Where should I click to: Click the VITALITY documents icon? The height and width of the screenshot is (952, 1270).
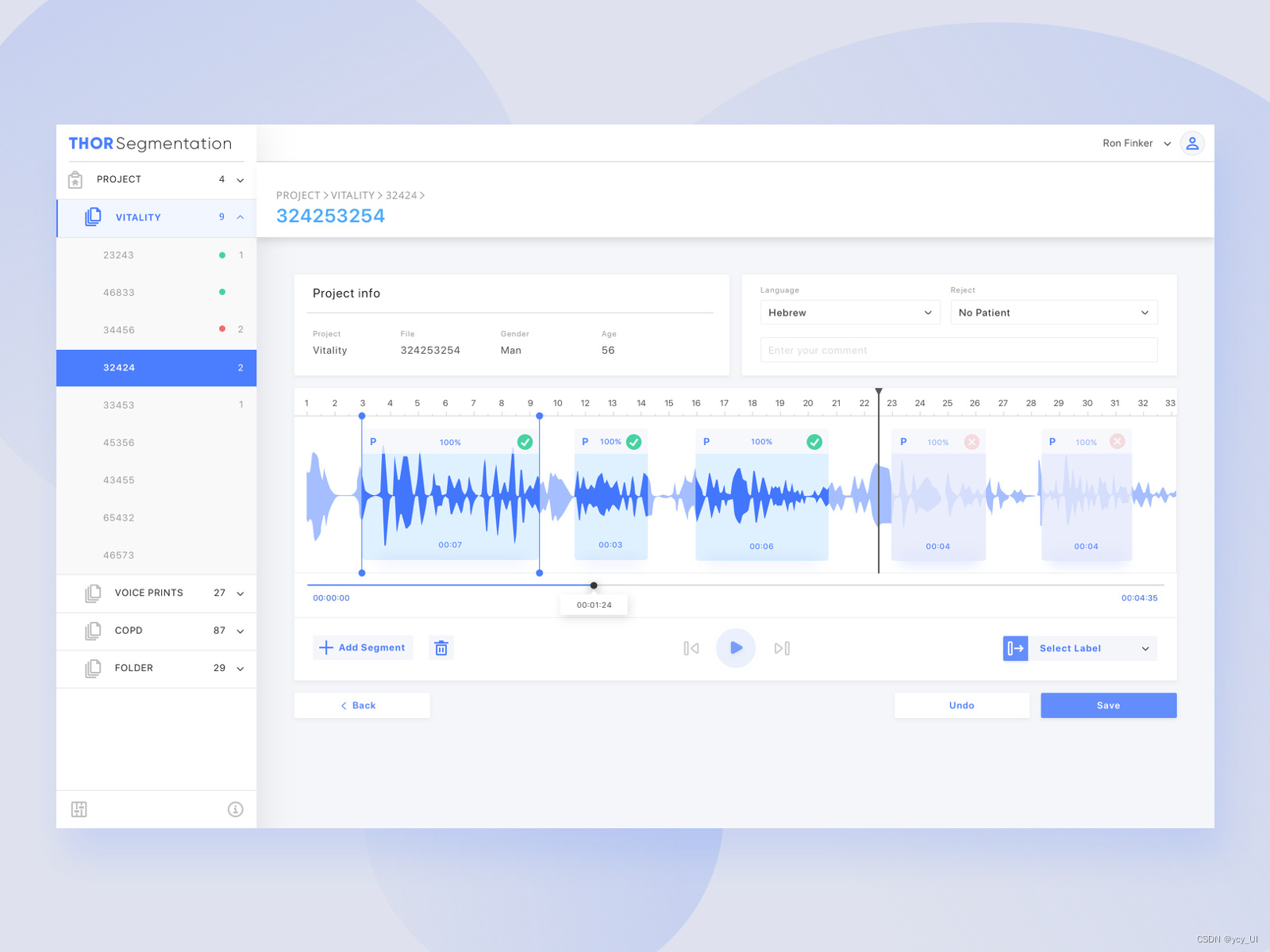[x=93, y=217]
